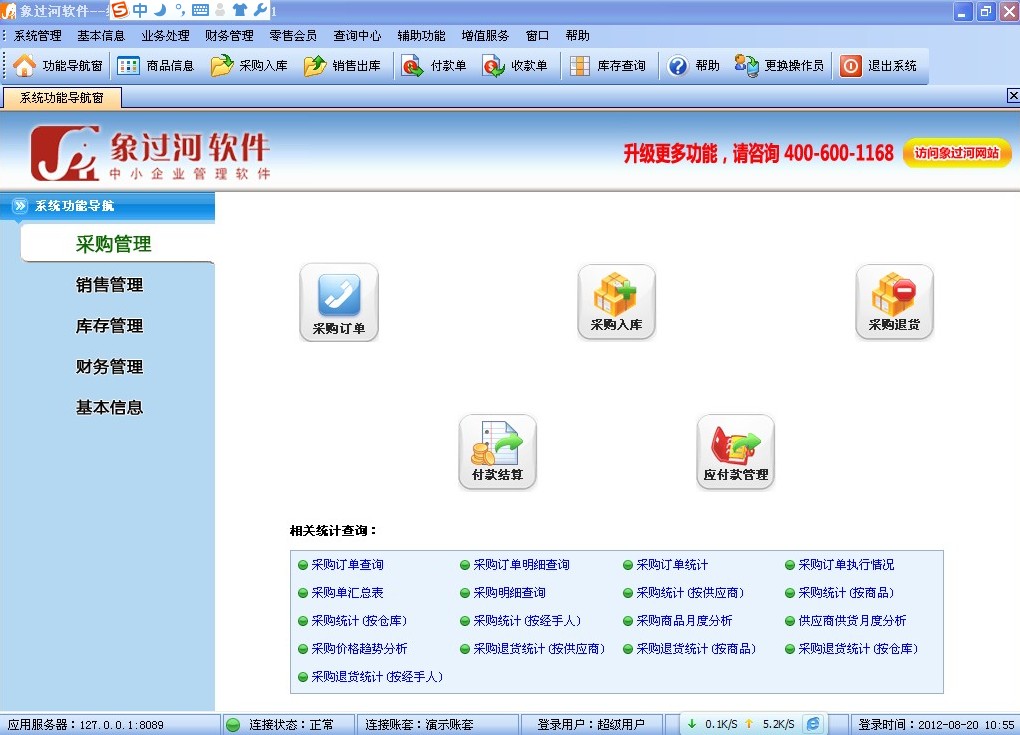Open the 财务管理 menu
The width and height of the screenshot is (1020, 735).
pos(229,35)
